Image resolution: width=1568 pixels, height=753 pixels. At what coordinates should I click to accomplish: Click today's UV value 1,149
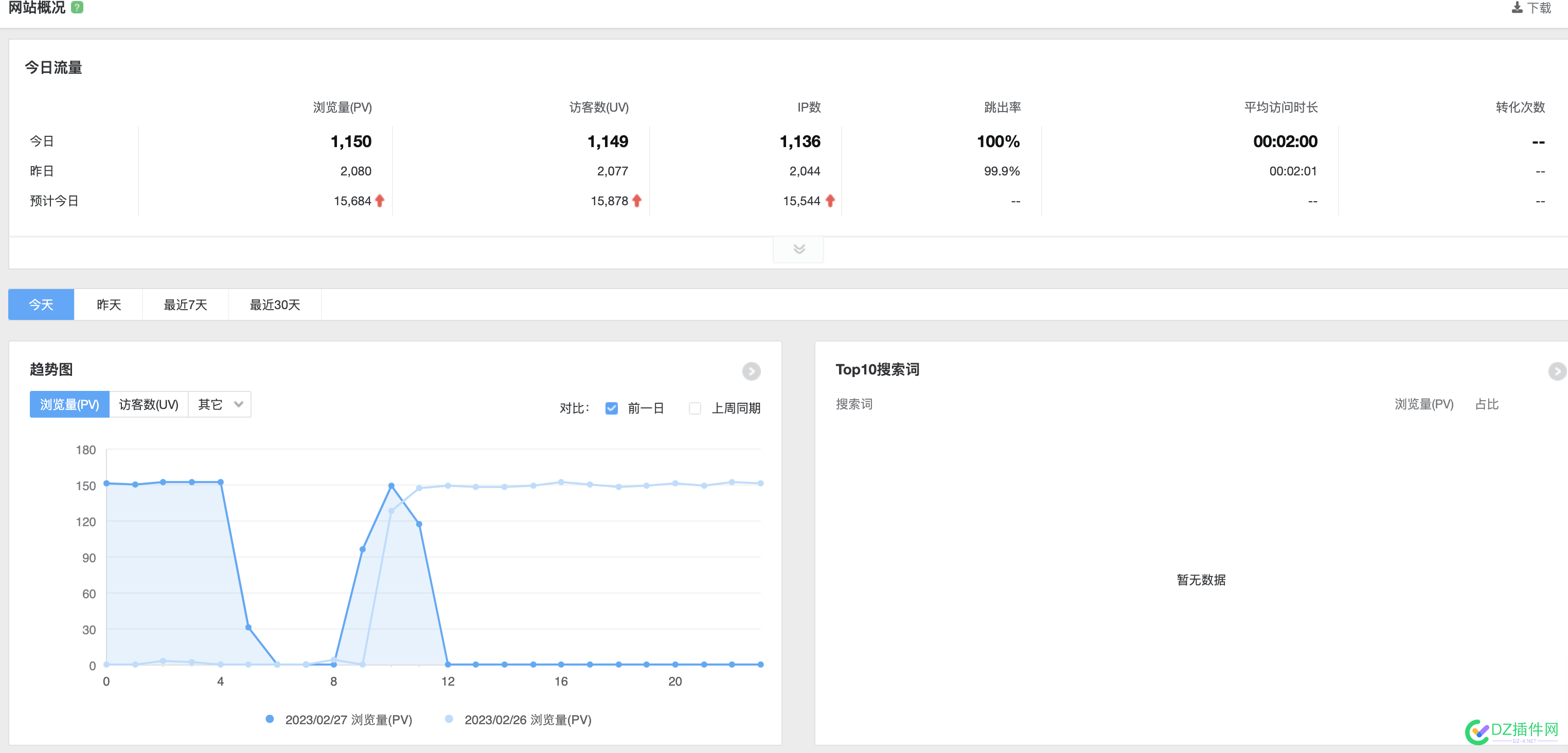(608, 141)
